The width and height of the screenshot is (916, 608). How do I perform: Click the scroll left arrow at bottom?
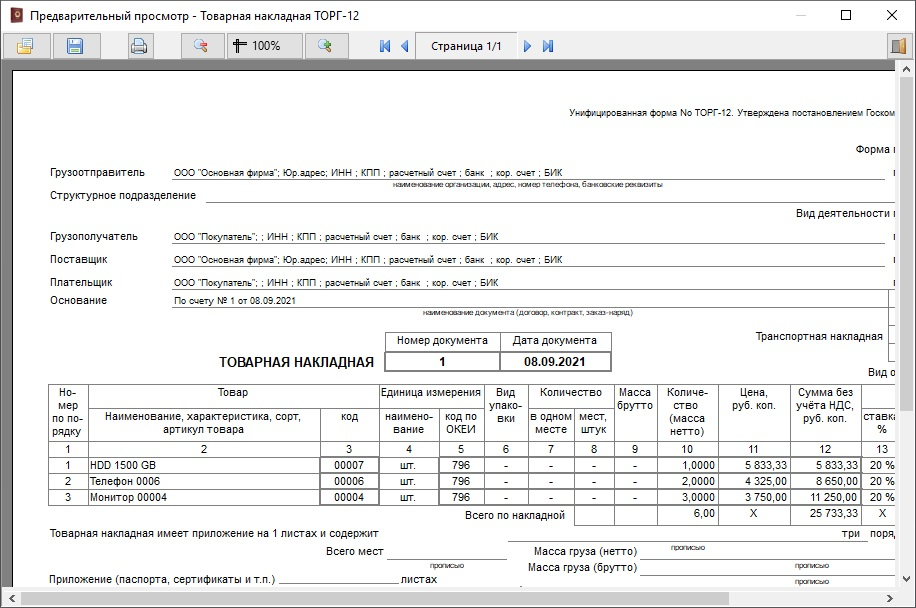(x=10, y=599)
